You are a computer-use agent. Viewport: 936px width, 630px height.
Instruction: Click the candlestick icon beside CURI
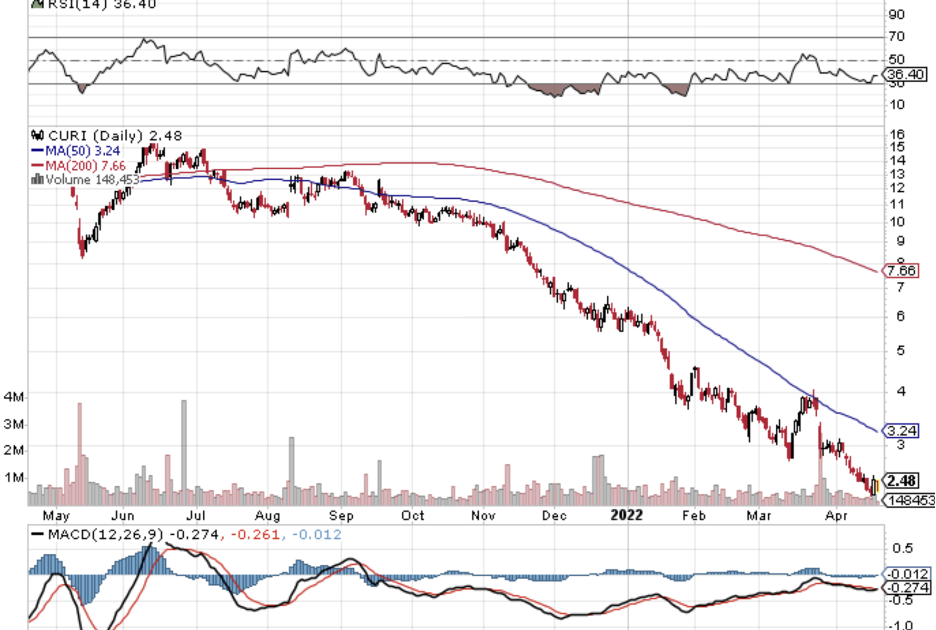click(38, 136)
